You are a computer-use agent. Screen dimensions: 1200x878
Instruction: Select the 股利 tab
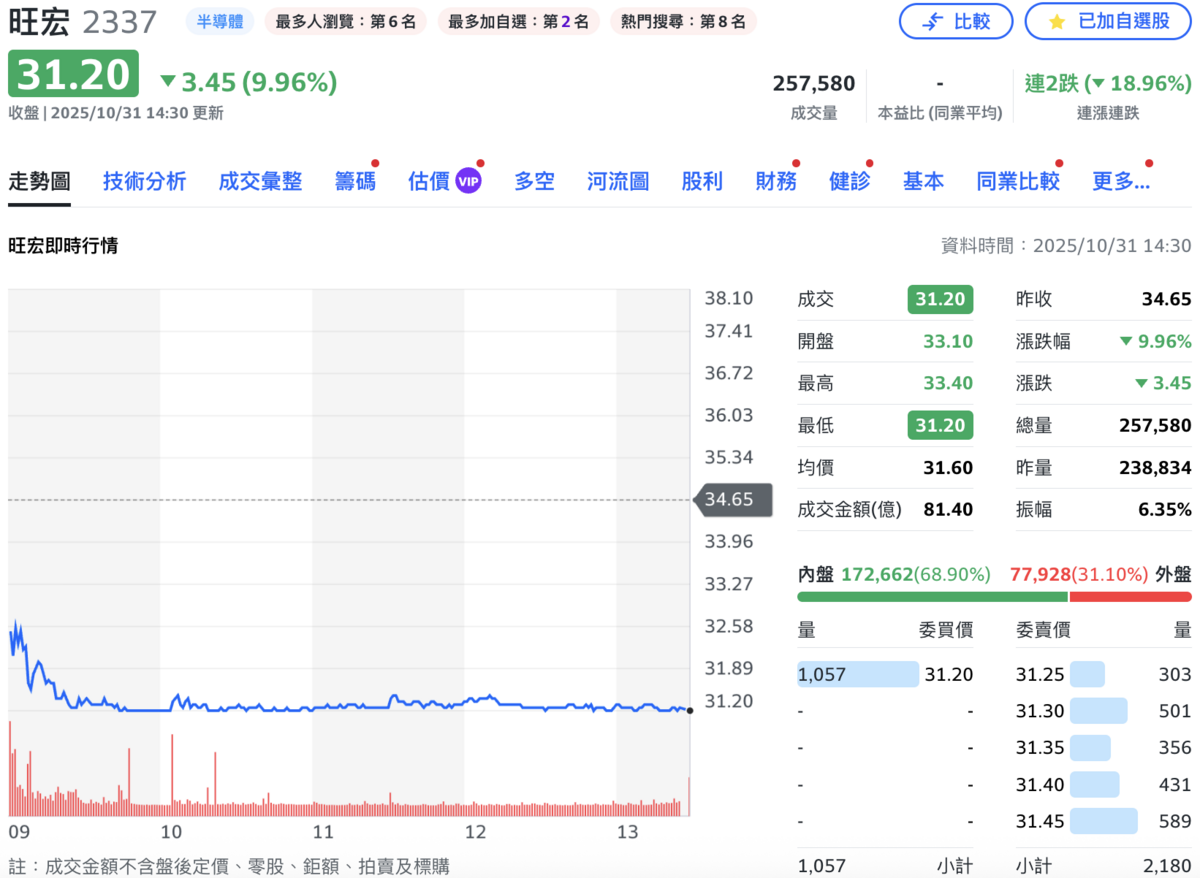pyautogui.click(x=702, y=181)
